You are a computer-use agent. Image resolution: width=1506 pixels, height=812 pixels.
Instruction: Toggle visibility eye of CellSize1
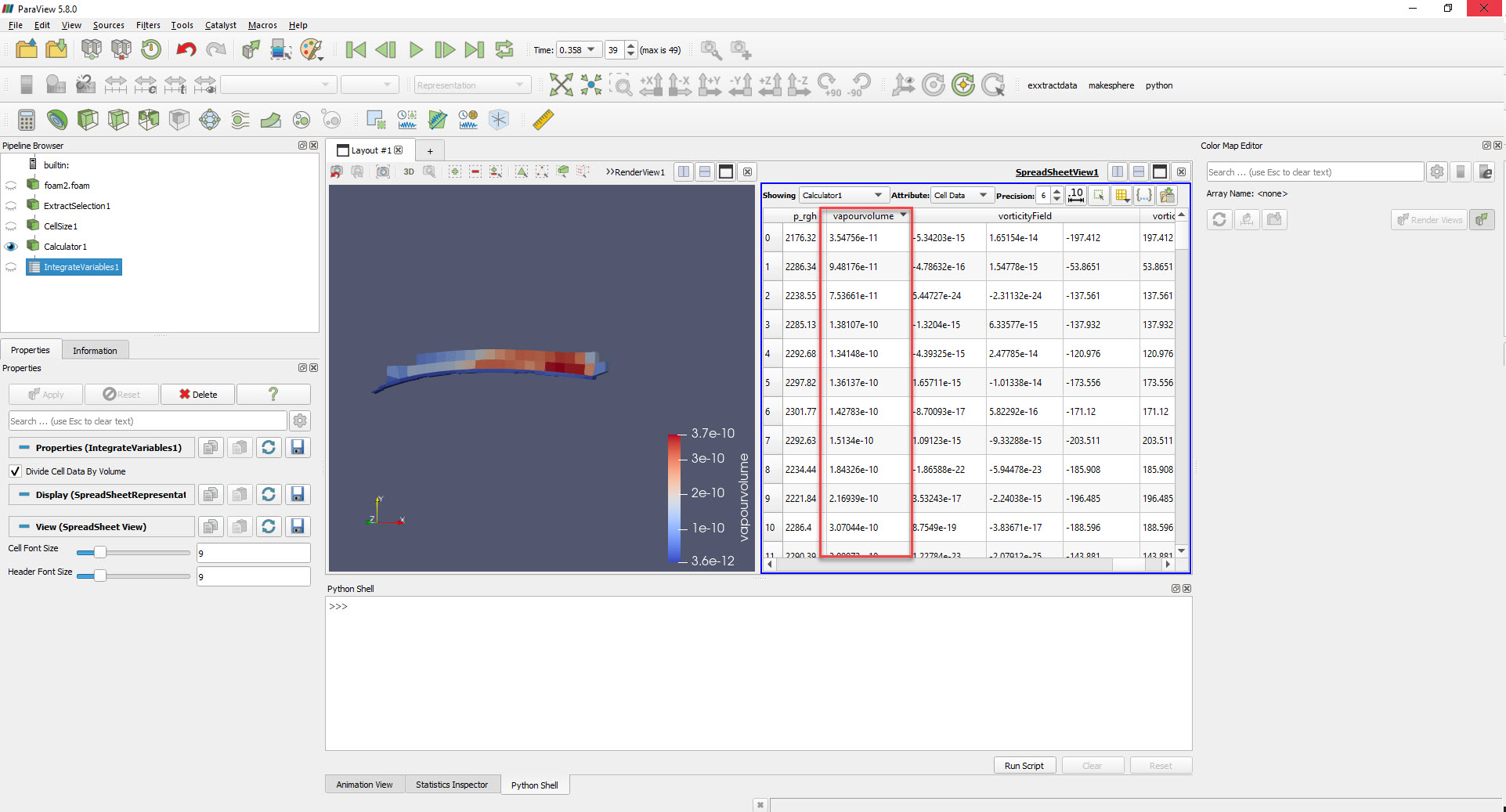(11, 226)
